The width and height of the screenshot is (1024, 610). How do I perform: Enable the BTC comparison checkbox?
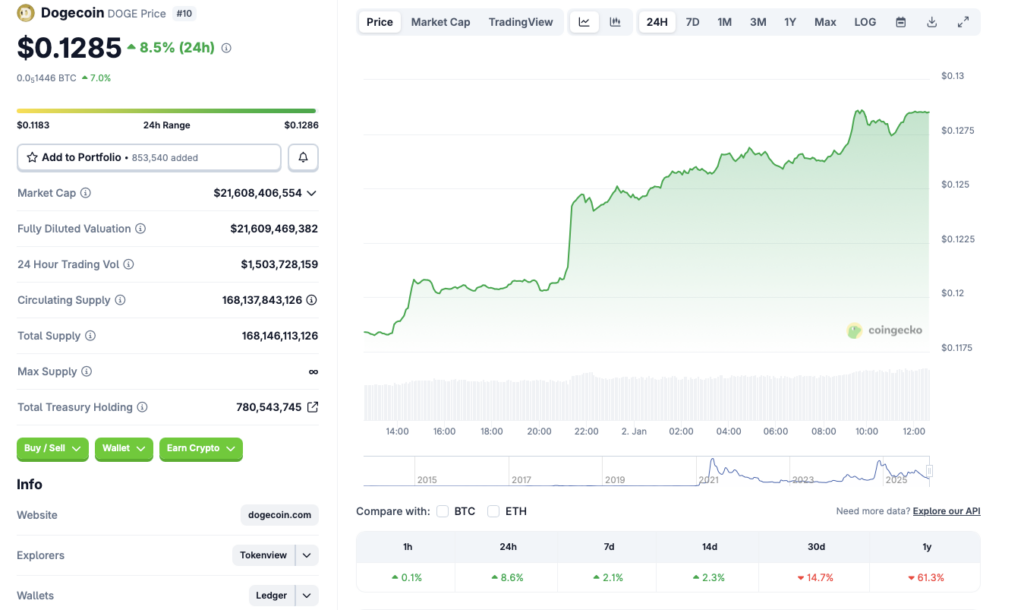(x=442, y=510)
